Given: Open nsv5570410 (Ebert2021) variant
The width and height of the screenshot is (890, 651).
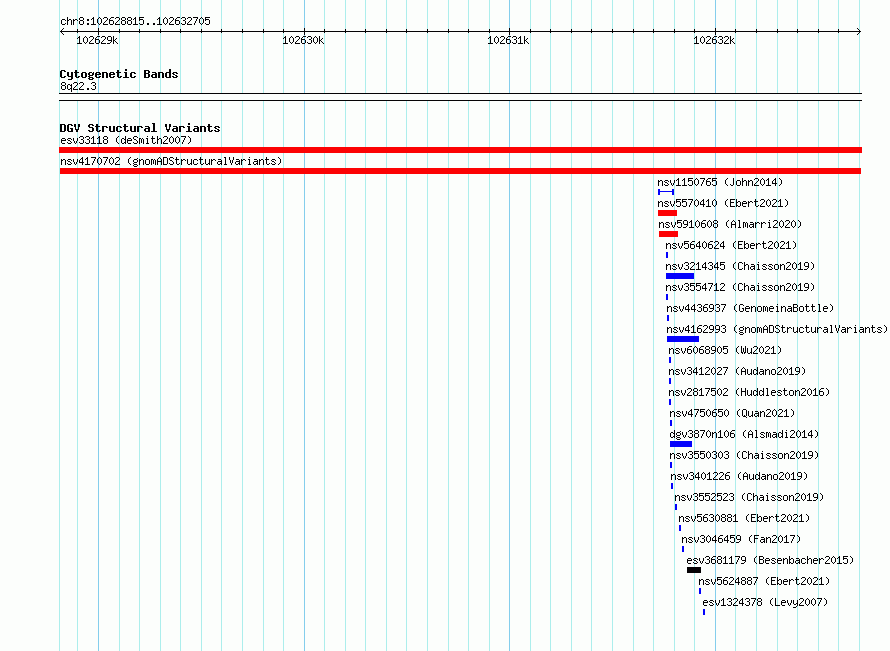Looking at the screenshot, I should point(723,203).
